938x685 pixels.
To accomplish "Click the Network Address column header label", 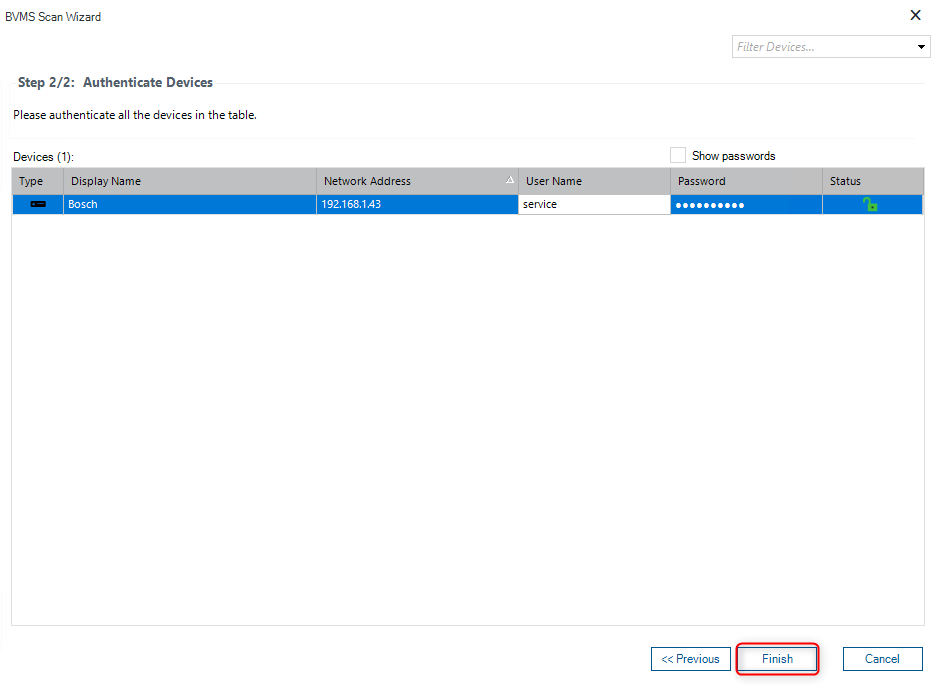I will (367, 181).
